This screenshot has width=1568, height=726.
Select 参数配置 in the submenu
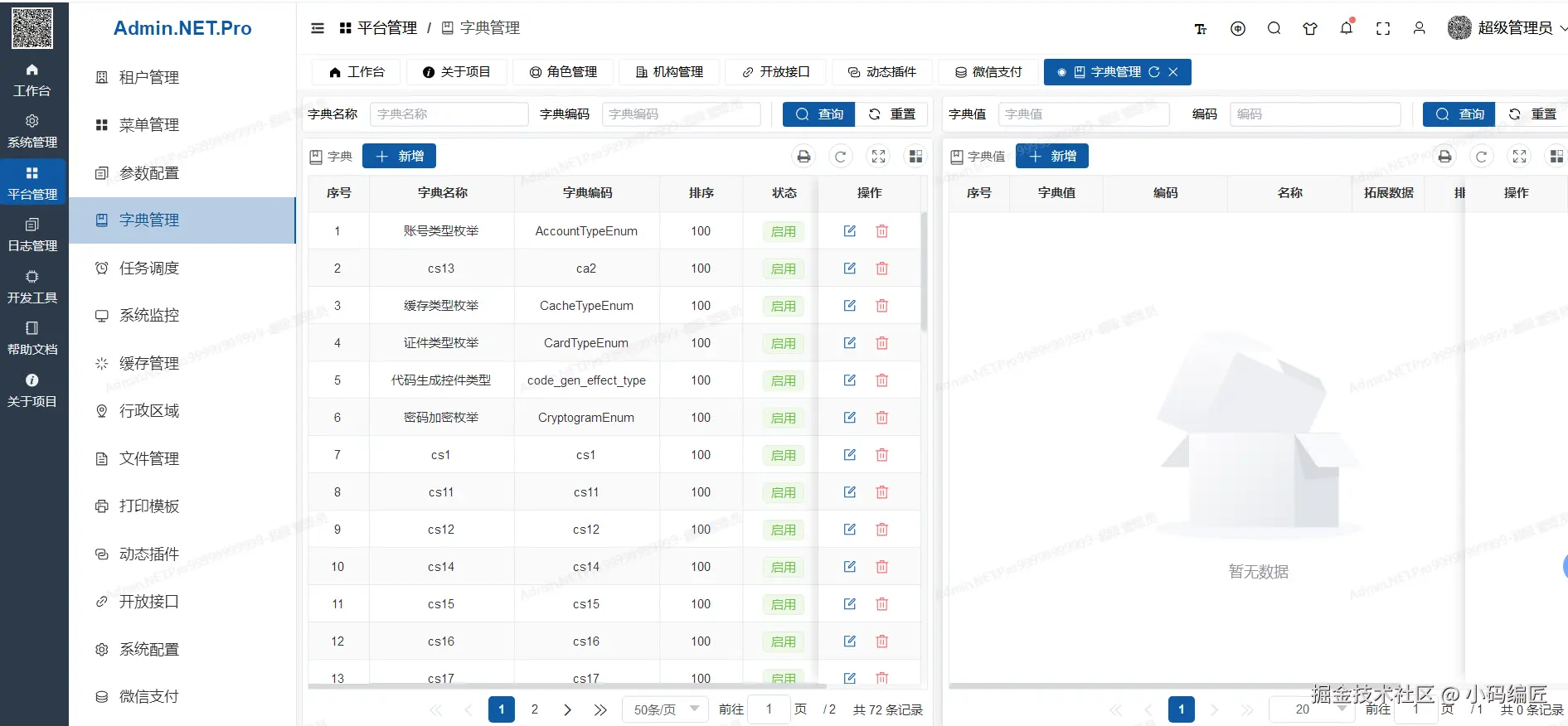coord(182,173)
